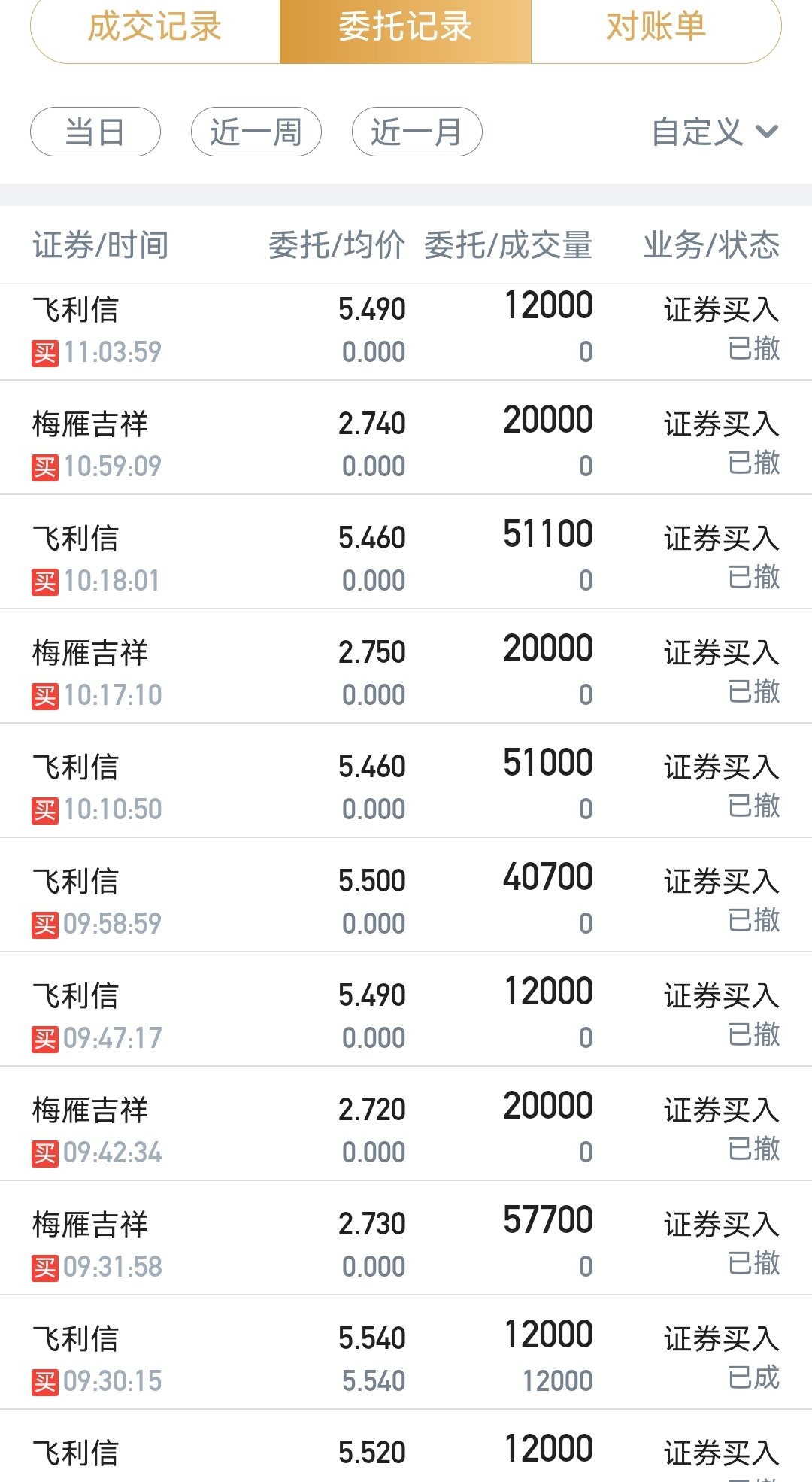
Task: Open the 飞利信 order for 51100 shares
Action: (x=406, y=552)
